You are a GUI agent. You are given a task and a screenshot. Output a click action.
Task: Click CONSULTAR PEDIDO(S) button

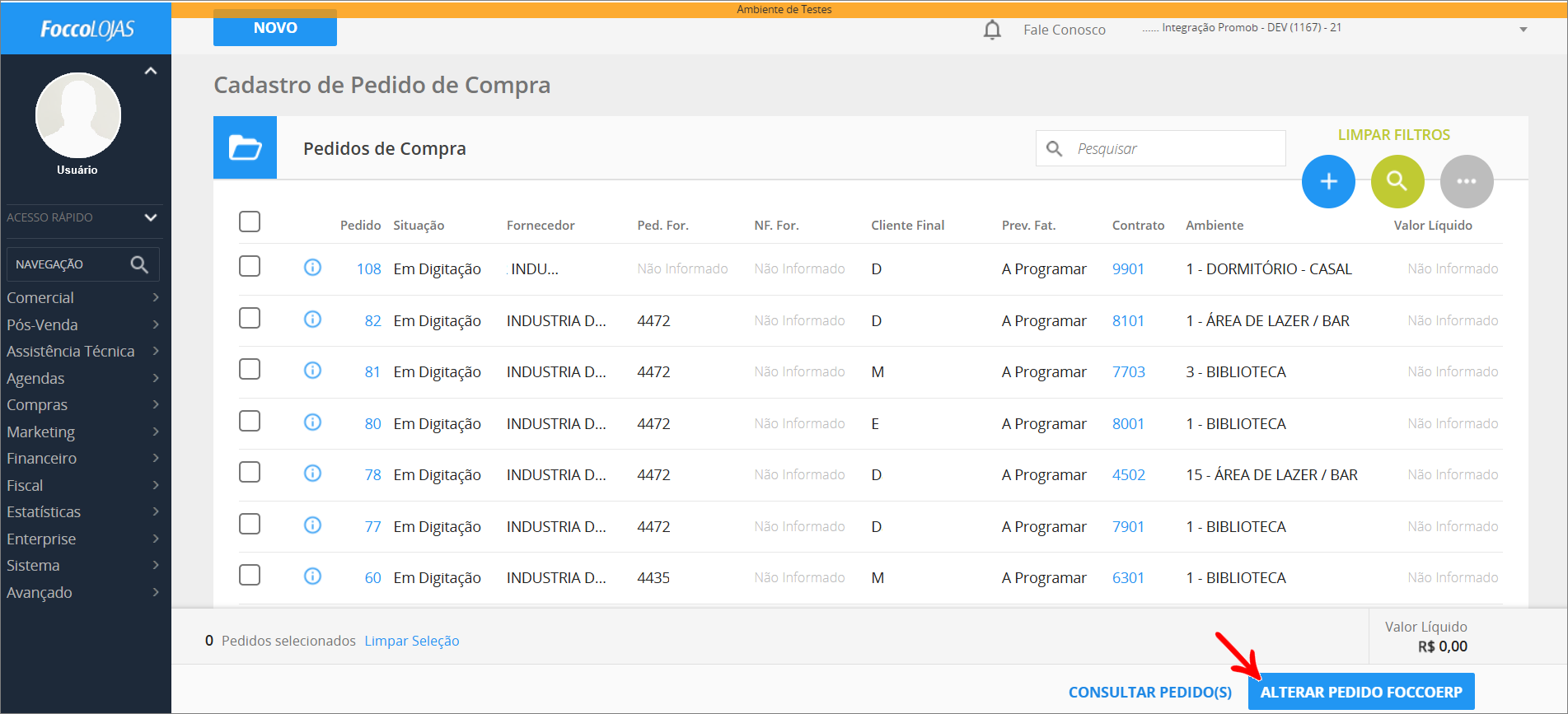1150,692
